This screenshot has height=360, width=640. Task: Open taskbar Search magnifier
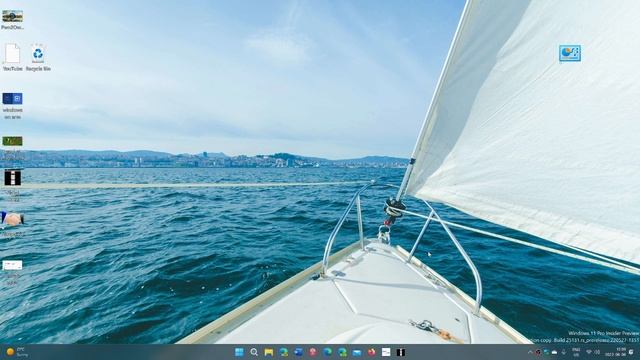pos(254,352)
